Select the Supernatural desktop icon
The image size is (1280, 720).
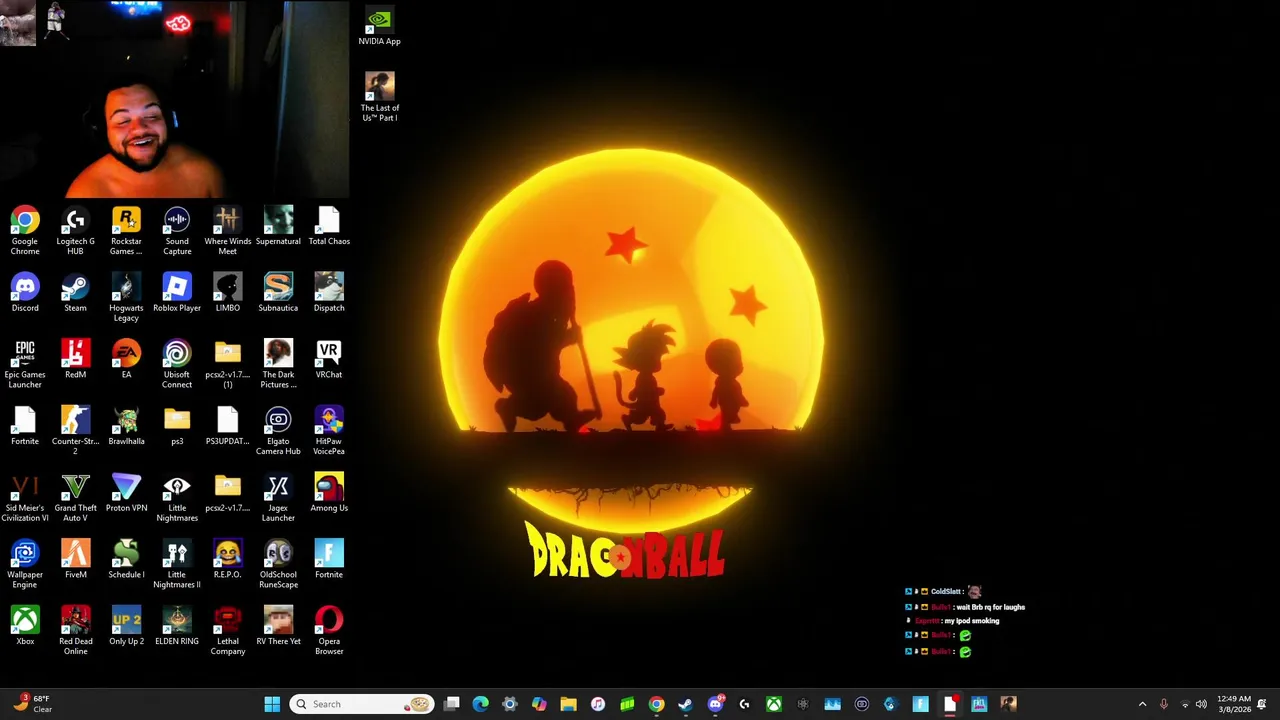tap(278, 225)
